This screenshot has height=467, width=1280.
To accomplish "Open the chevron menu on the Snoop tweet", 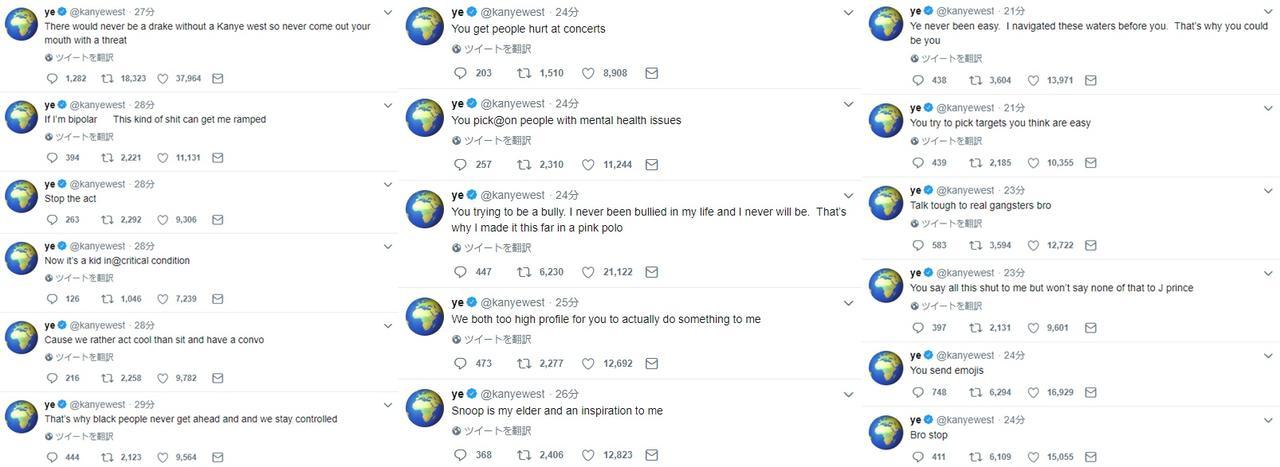I will pyautogui.click(x=848, y=394).
